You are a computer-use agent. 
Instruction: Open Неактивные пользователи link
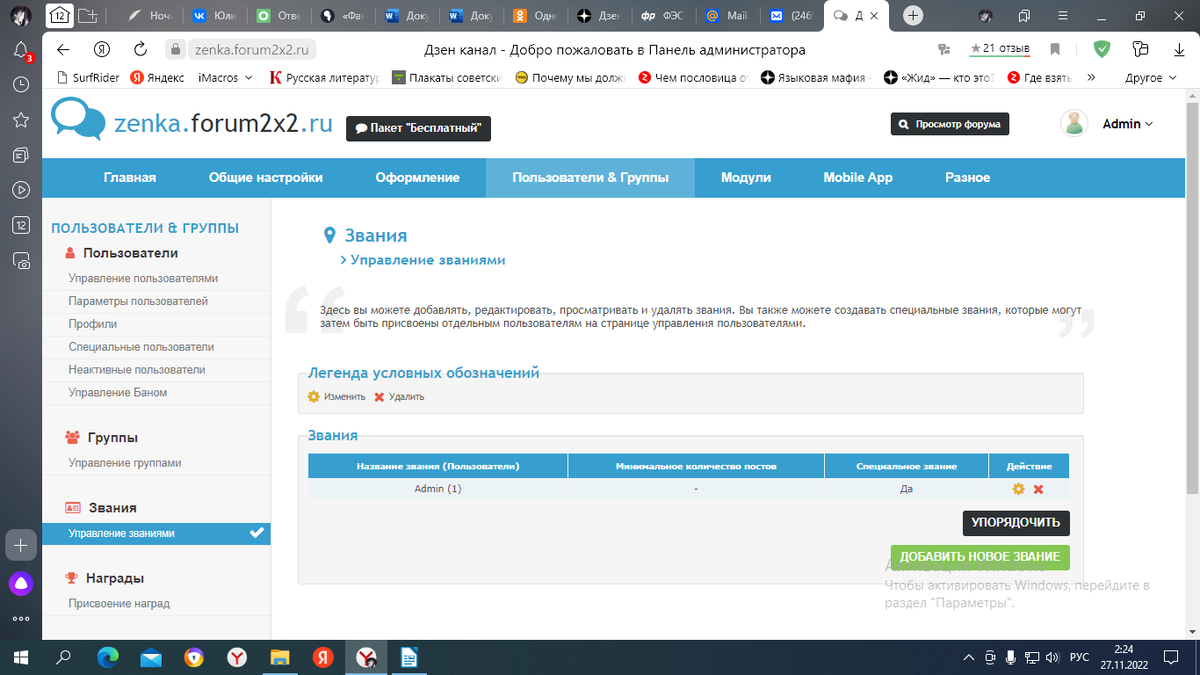(x=137, y=369)
